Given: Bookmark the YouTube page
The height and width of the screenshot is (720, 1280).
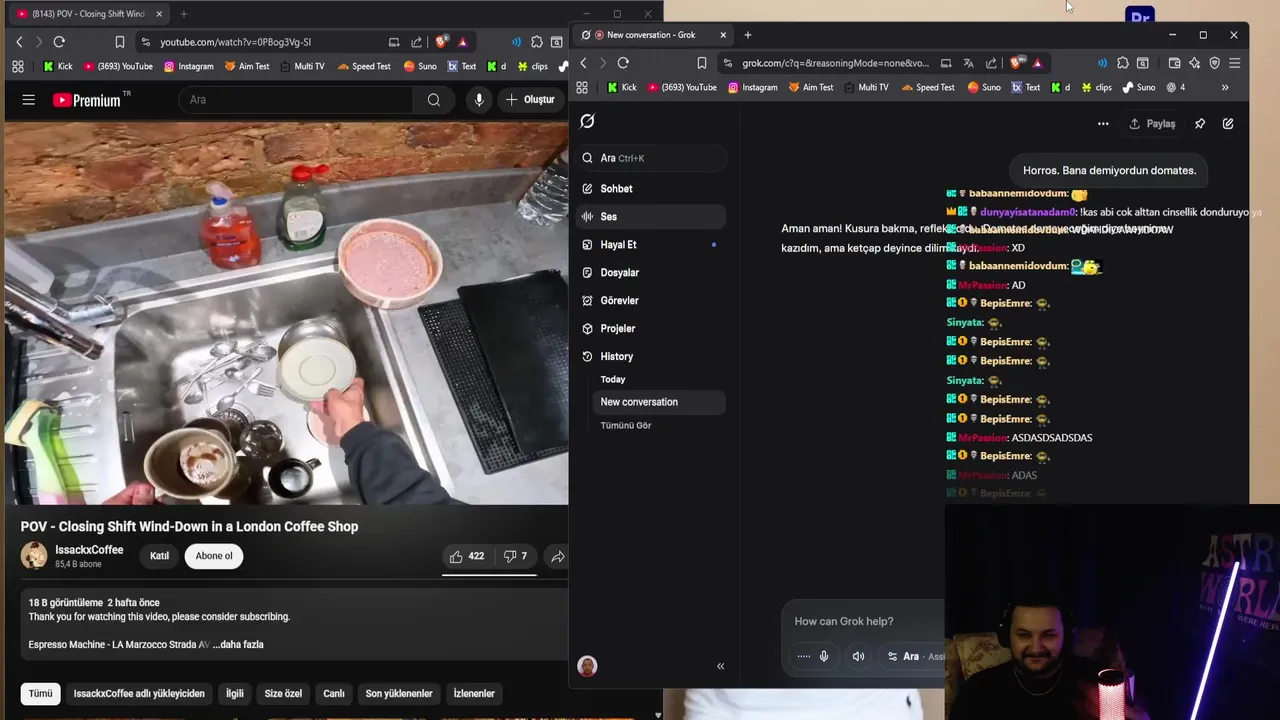Looking at the screenshot, I should tap(119, 42).
